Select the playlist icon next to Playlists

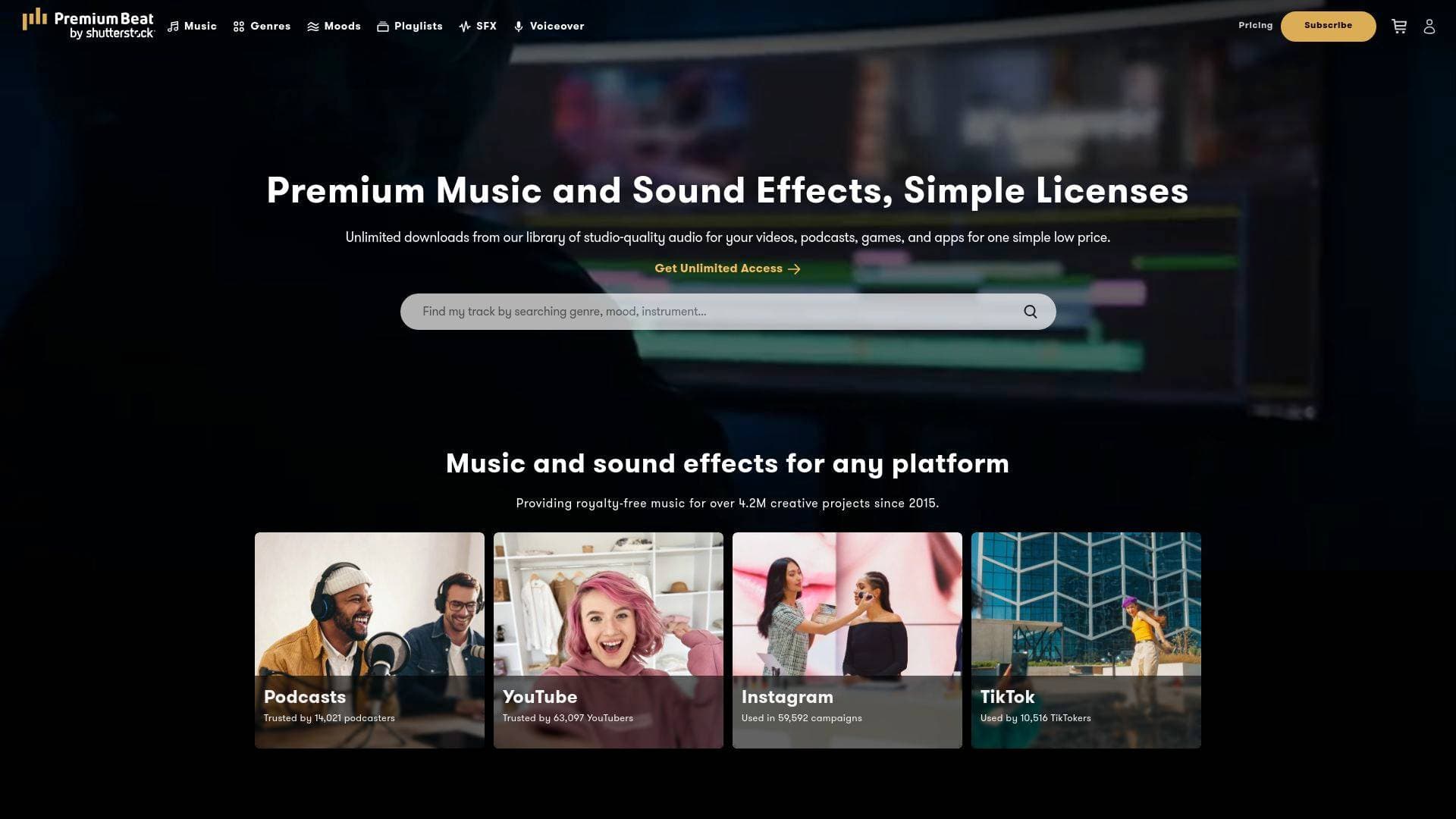click(x=383, y=26)
